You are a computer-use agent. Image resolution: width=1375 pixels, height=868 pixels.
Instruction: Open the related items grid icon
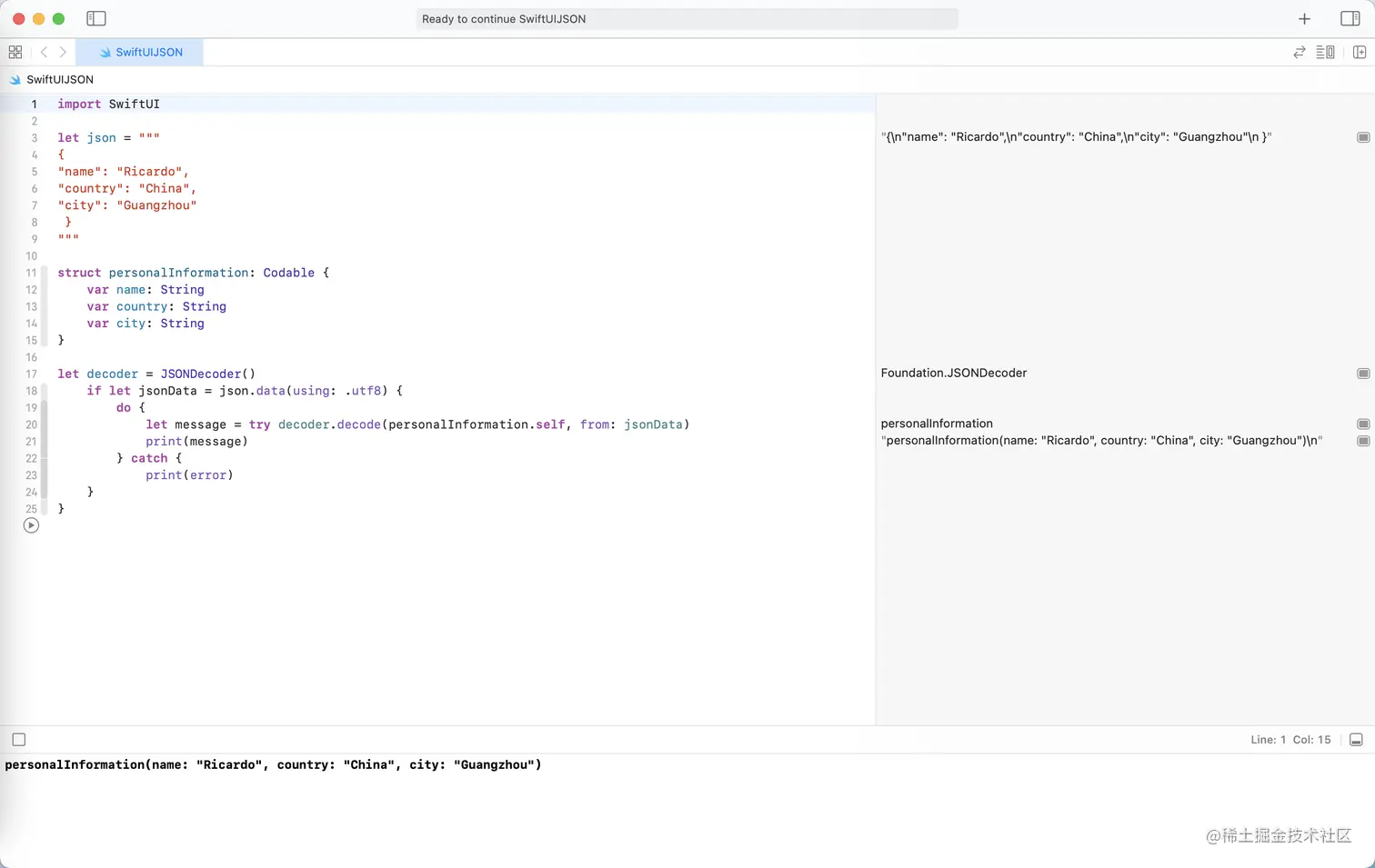point(15,52)
